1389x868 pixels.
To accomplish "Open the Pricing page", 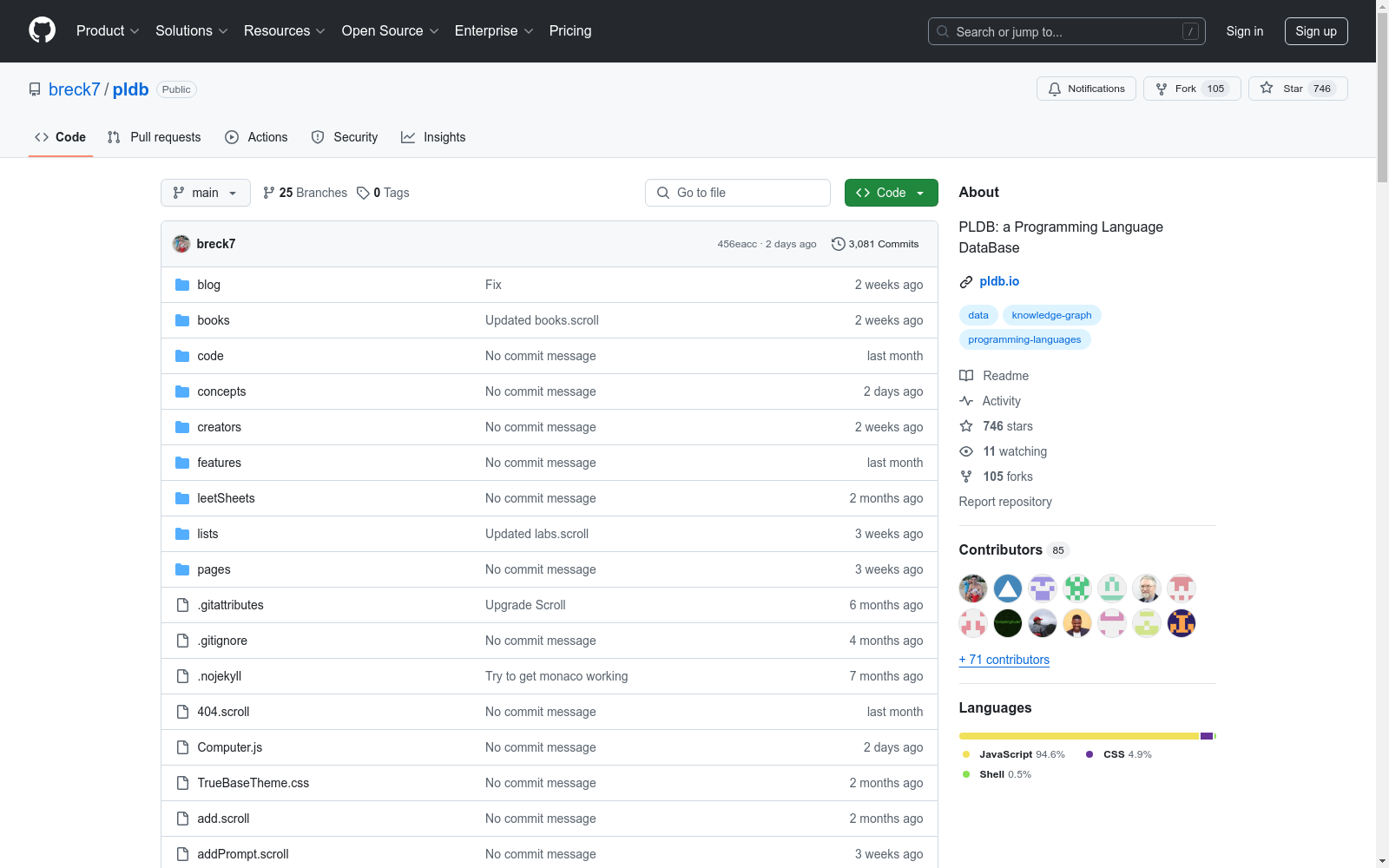I will pos(570,31).
